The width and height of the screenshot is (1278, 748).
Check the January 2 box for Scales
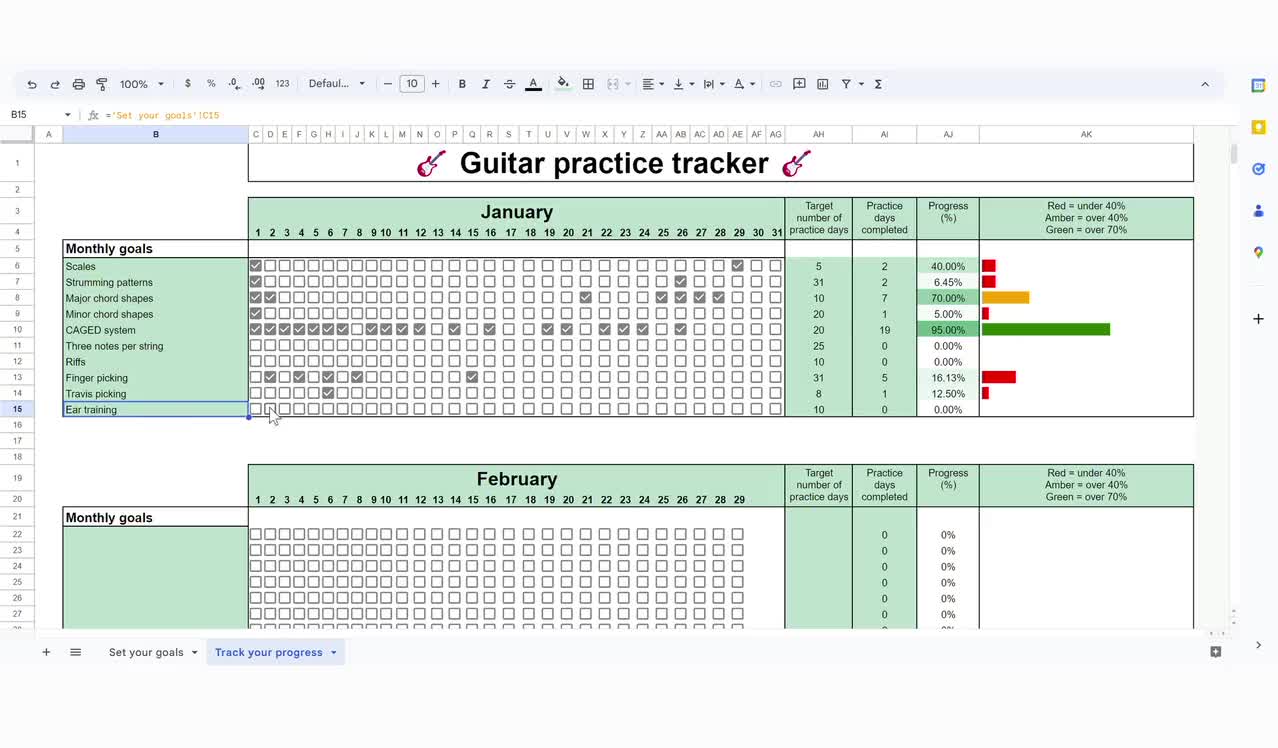271,266
